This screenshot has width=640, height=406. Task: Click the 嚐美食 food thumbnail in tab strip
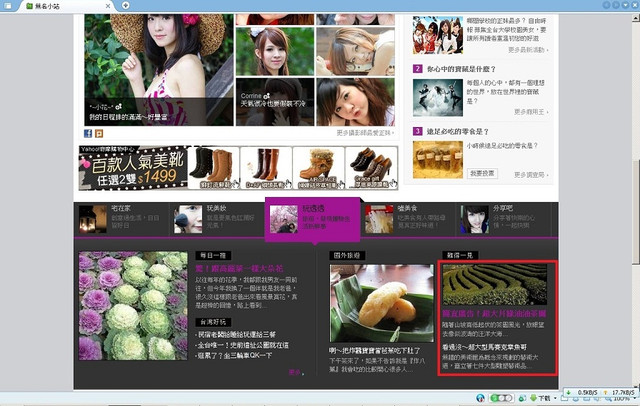point(379,219)
